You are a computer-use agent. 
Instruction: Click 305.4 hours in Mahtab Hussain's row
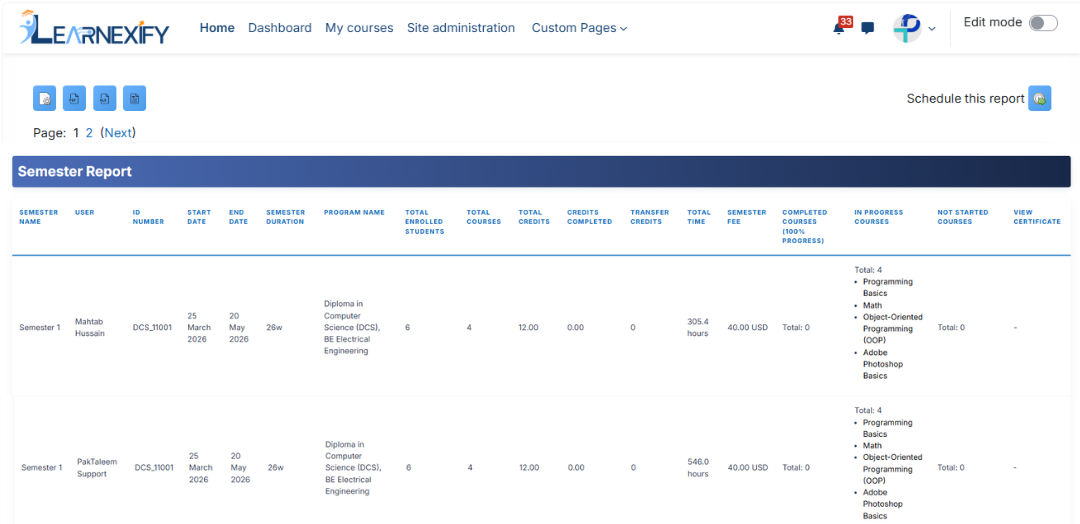point(698,327)
